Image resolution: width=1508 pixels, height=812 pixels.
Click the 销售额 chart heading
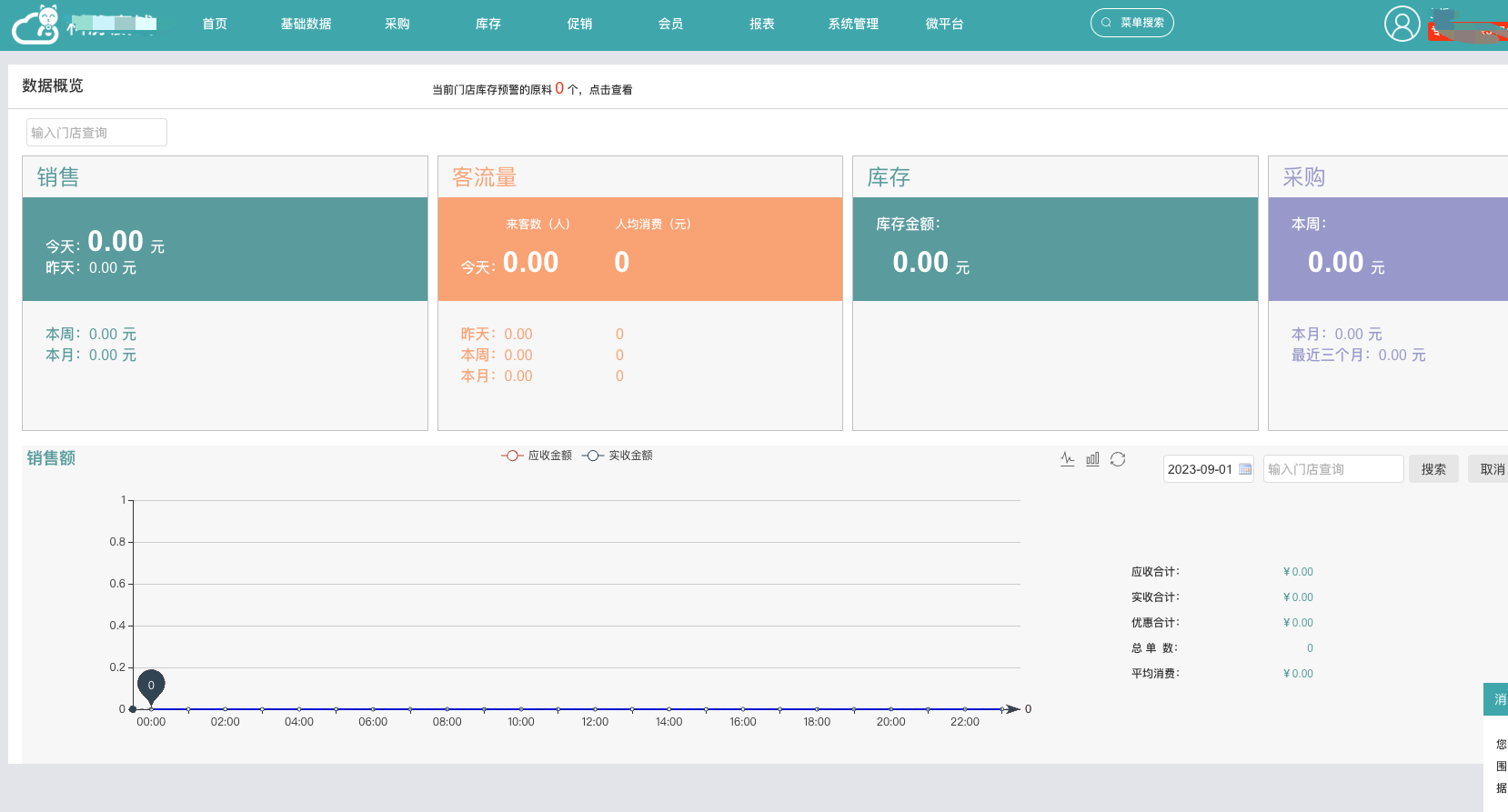point(51,458)
